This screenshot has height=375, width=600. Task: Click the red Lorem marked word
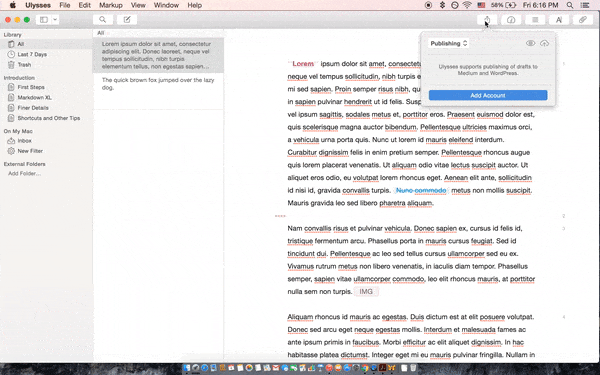pos(303,64)
